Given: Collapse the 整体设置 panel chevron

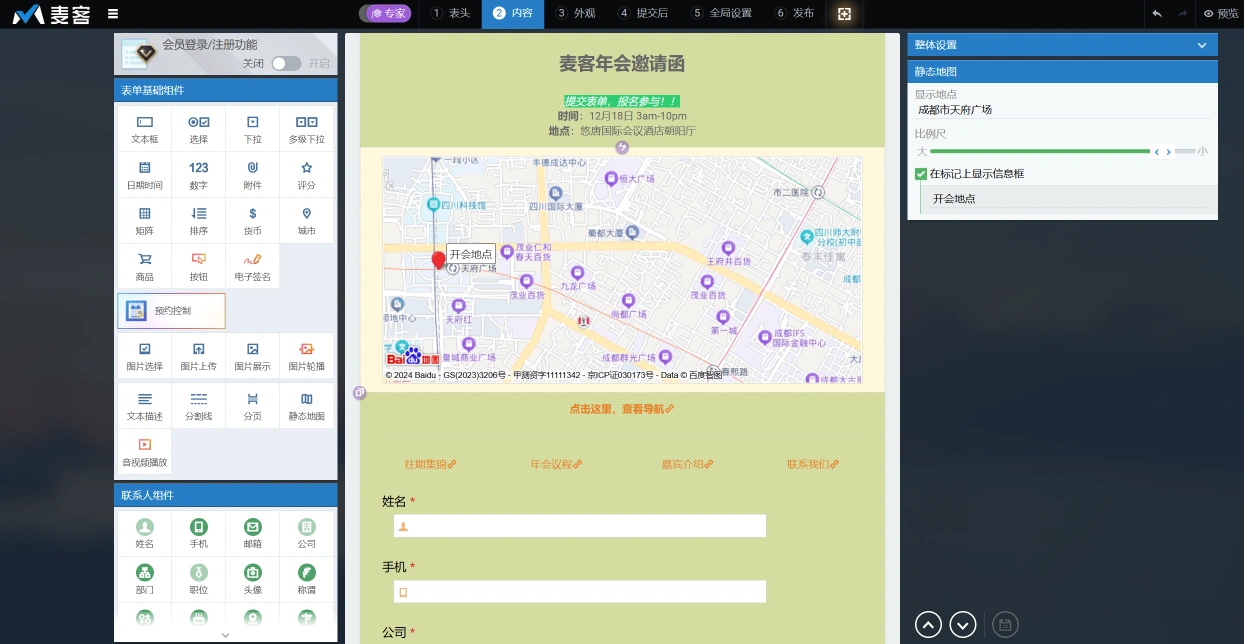Looking at the screenshot, I should pos(1201,45).
